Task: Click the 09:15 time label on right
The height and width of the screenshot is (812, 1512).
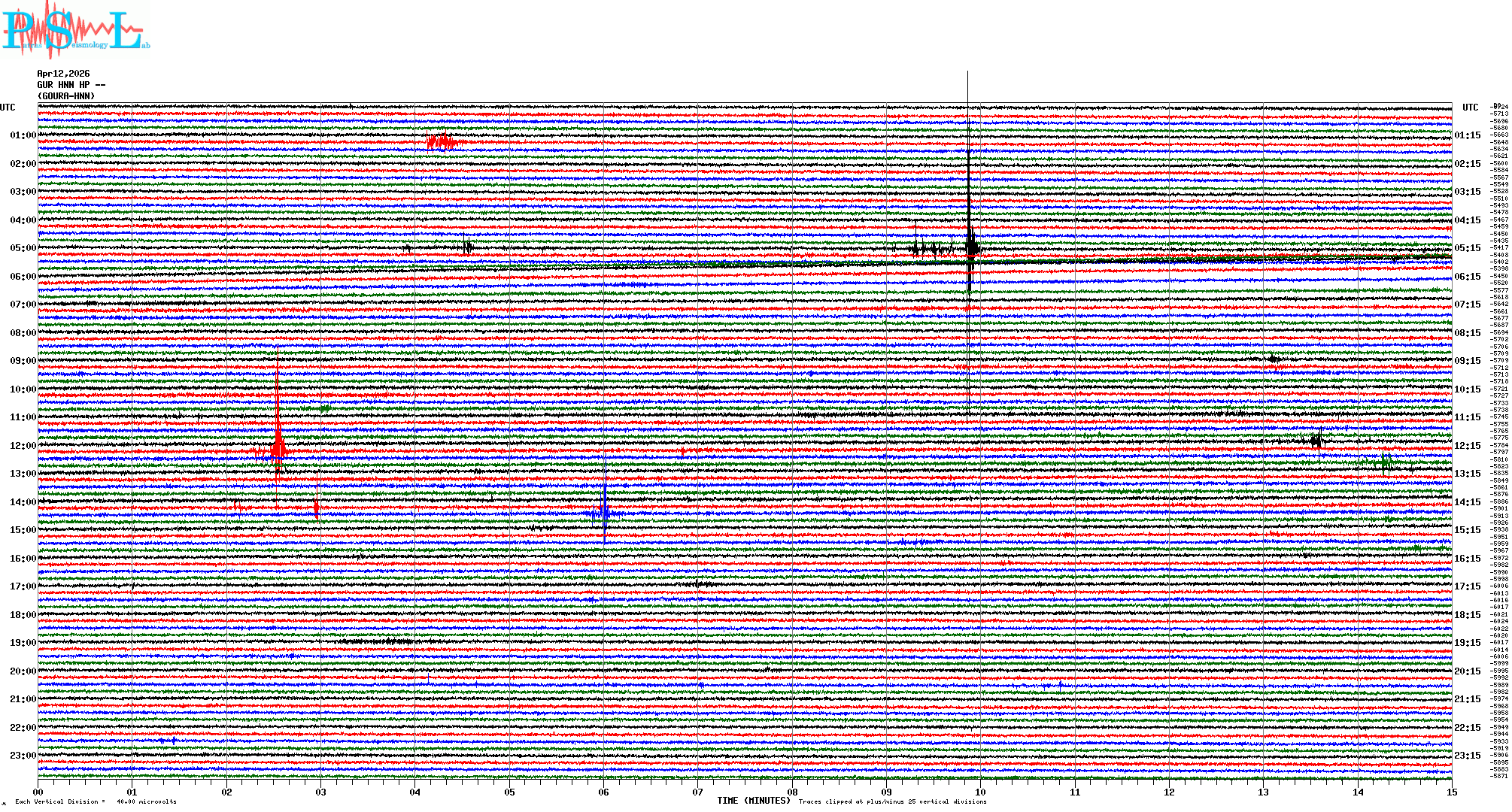Action: pyautogui.click(x=1467, y=361)
